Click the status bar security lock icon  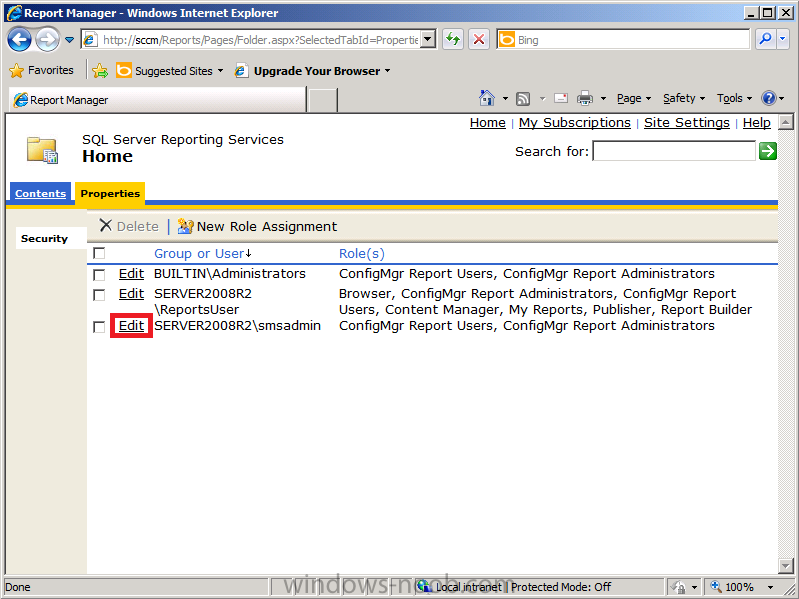coord(679,587)
